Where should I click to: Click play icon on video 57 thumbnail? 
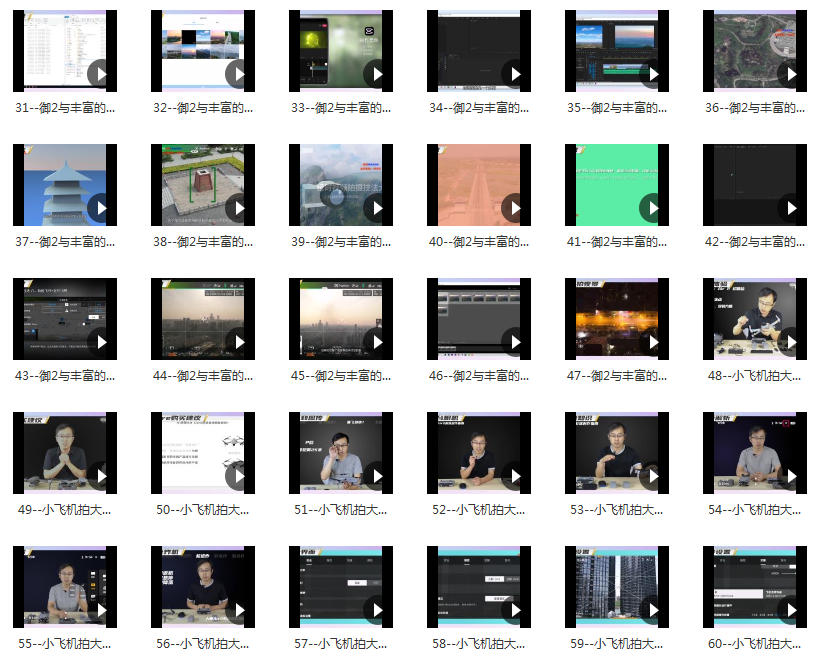pos(376,610)
